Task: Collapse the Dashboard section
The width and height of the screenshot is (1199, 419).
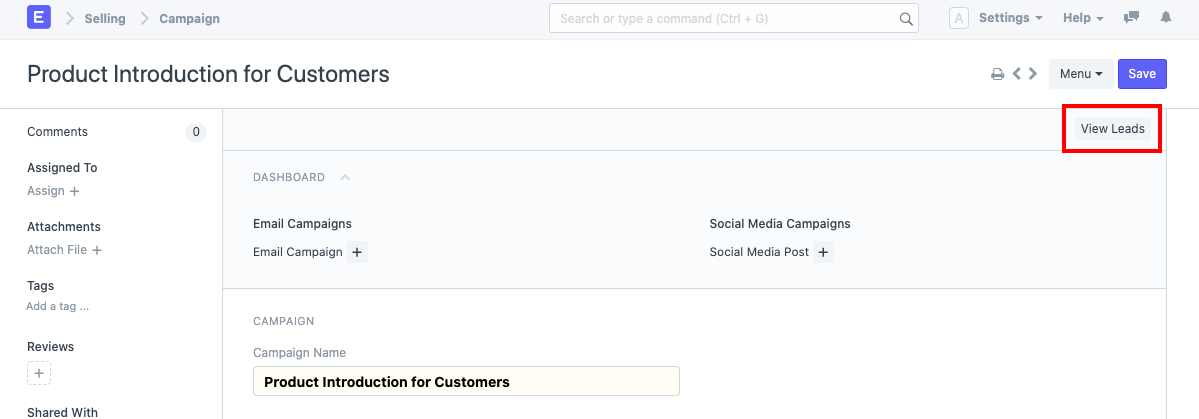Action: click(x=345, y=177)
